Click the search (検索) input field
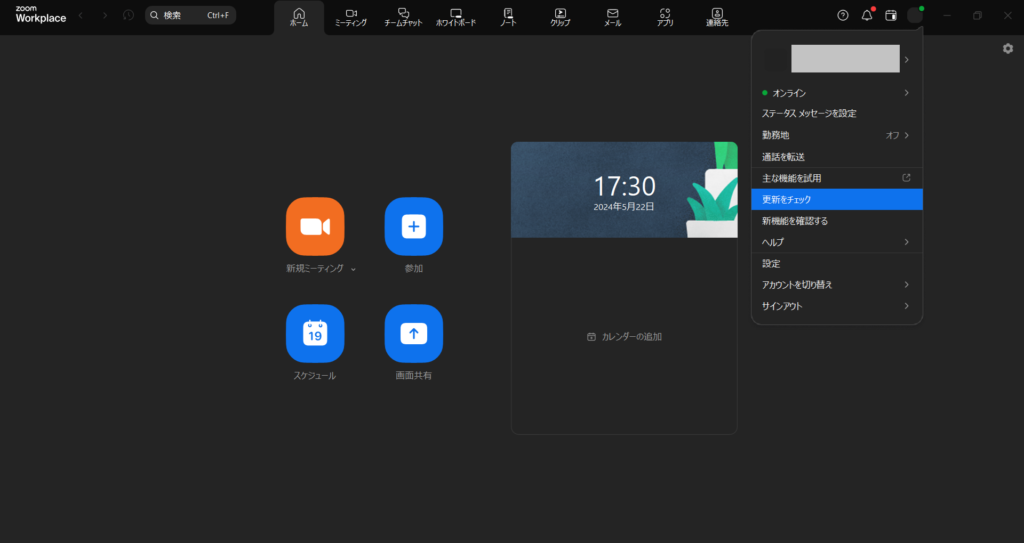Image resolution: width=1024 pixels, height=543 pixels. pyautogui.click(x=190, y=15)
